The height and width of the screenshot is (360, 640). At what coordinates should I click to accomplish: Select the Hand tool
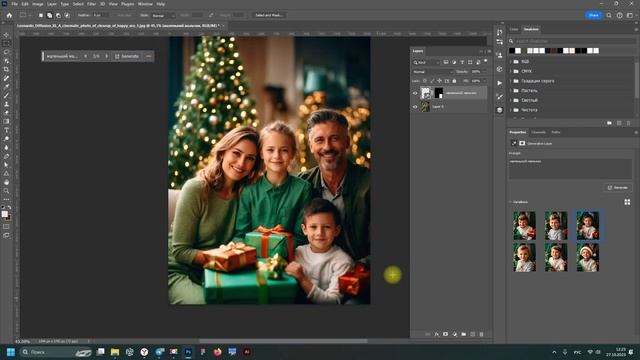point(6,182)
